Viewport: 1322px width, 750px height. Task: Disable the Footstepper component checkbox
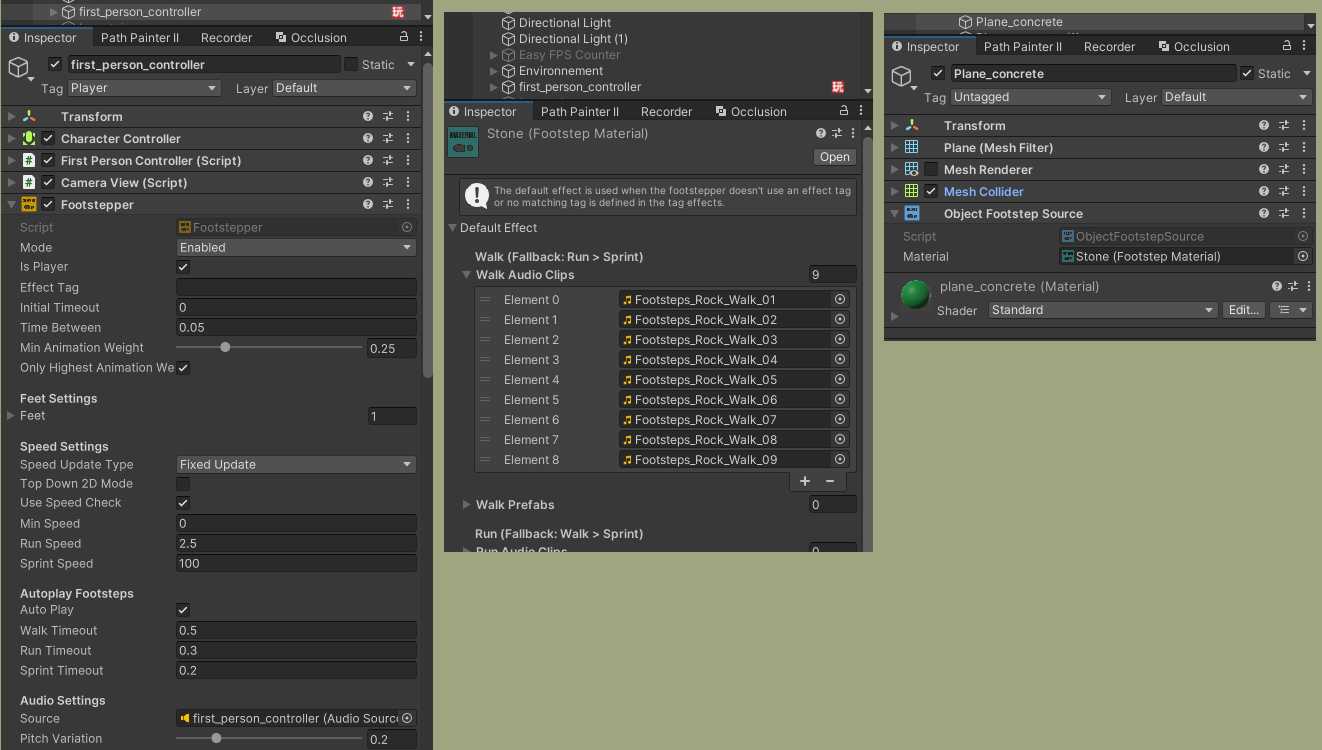(x=48, y=205)
